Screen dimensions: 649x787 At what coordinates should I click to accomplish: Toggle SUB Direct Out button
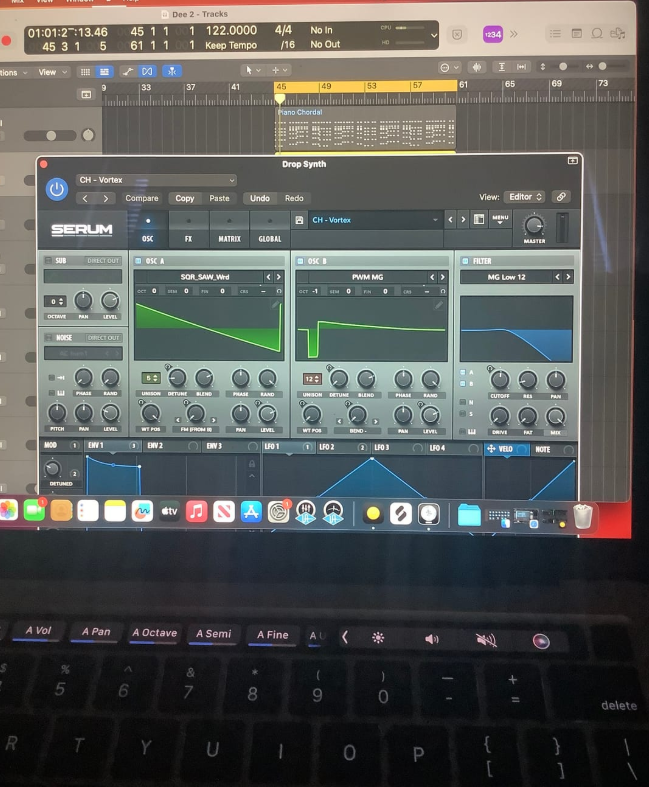click(103, 260)
